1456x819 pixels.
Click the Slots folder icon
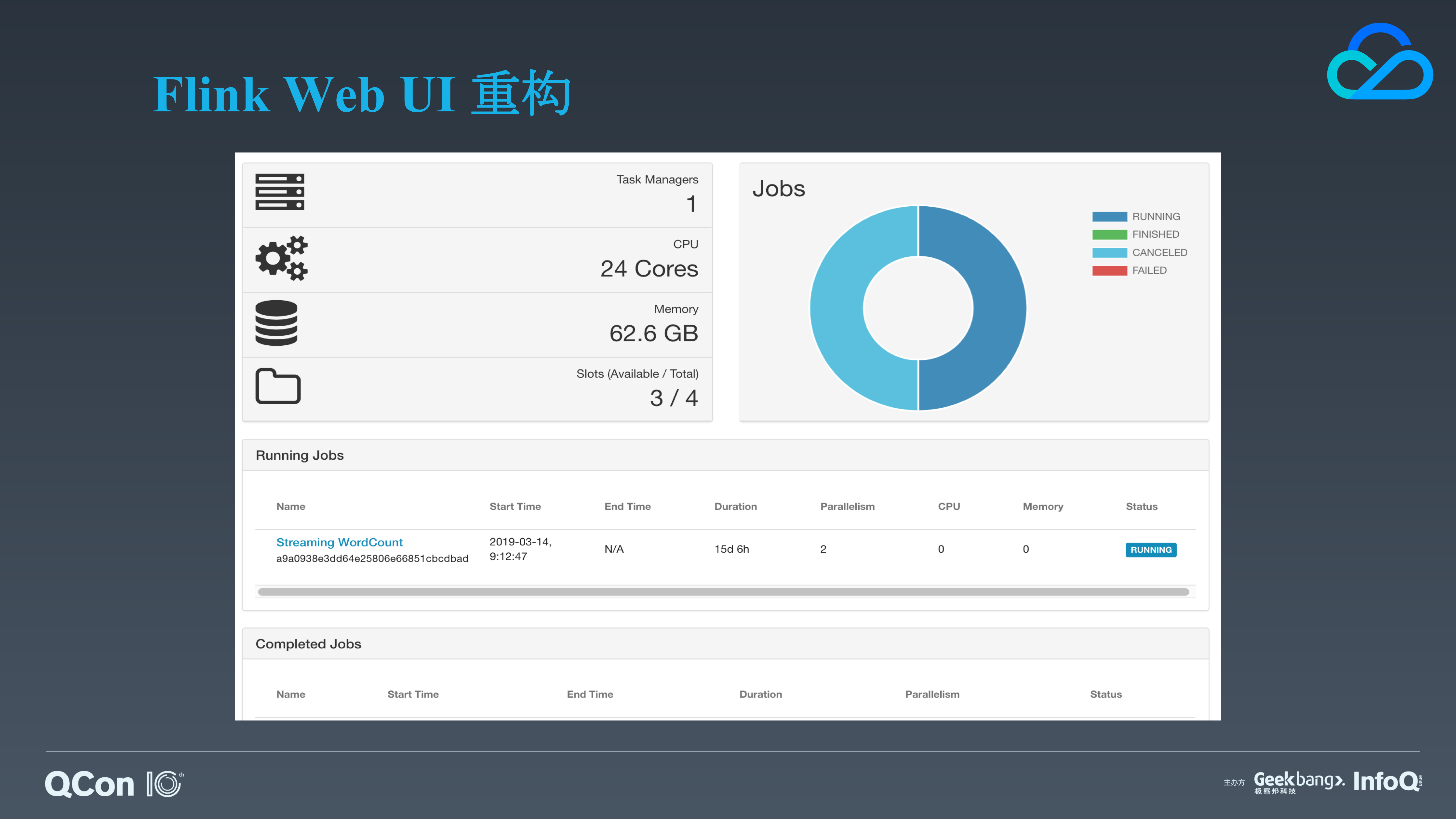click(278, 387)
